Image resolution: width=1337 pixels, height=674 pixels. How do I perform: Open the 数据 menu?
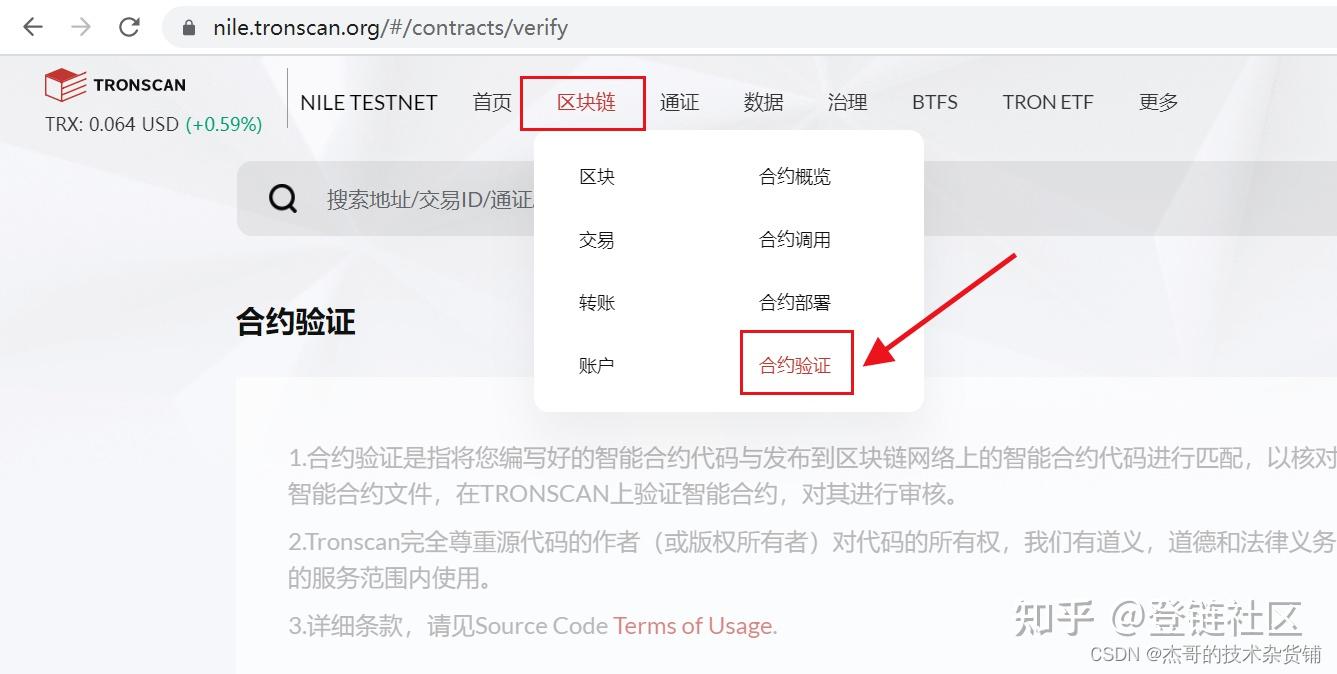(x=763, y=102)
